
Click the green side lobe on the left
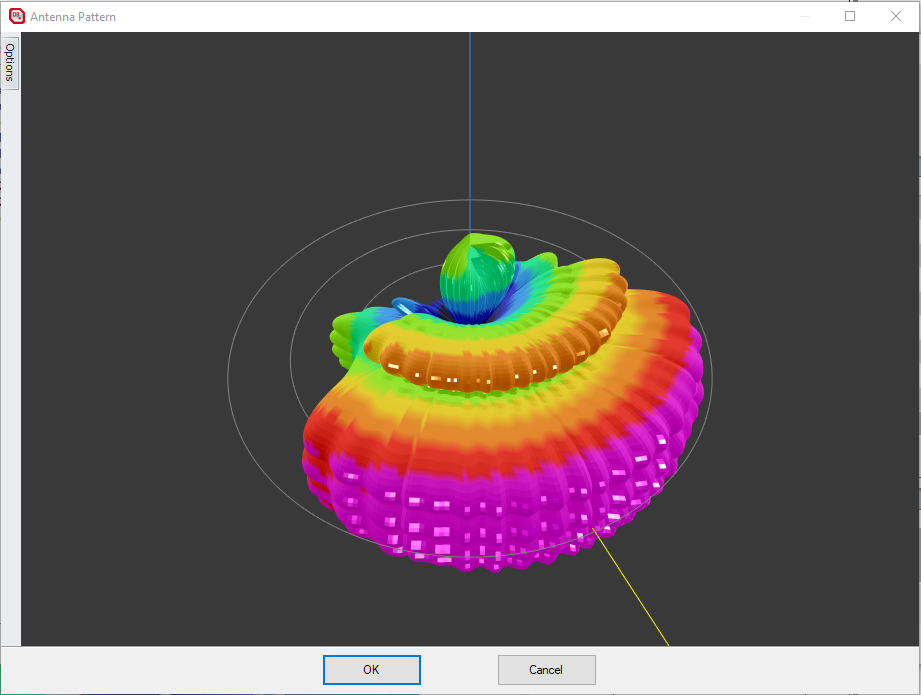[x=345, y=332]
